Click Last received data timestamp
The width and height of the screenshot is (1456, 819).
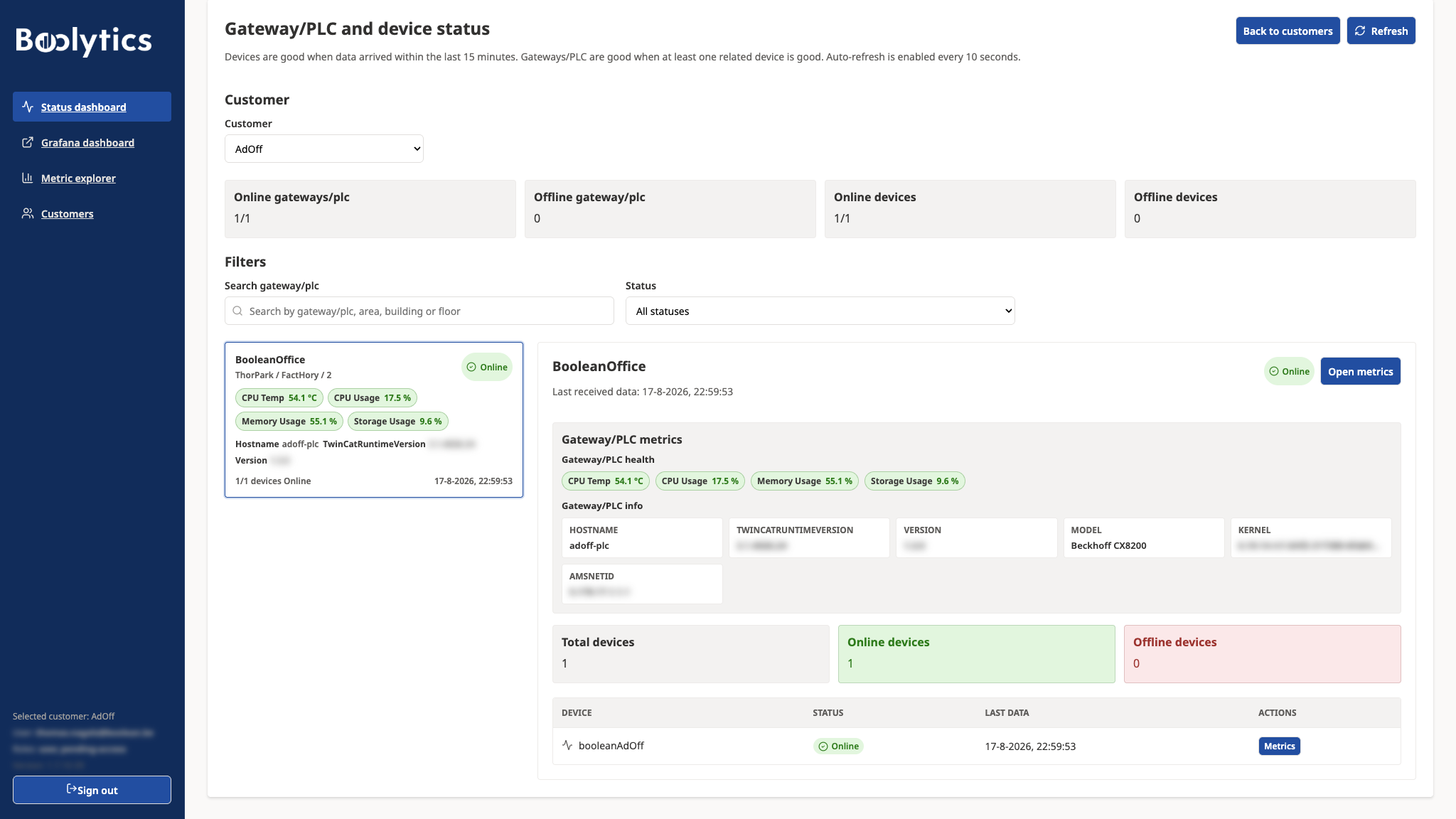(x=643, y=391)
